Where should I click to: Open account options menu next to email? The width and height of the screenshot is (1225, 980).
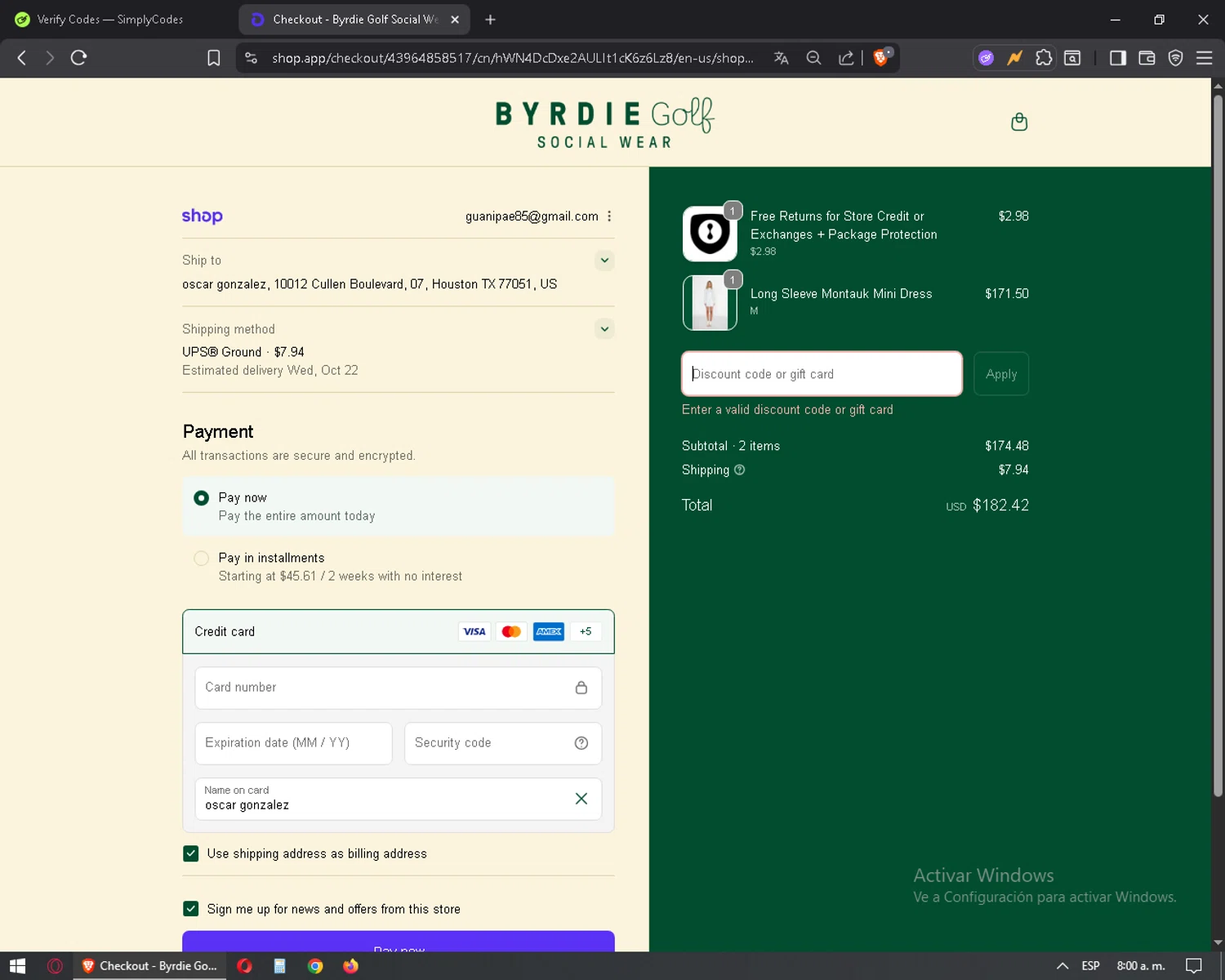tap(609, 216)
